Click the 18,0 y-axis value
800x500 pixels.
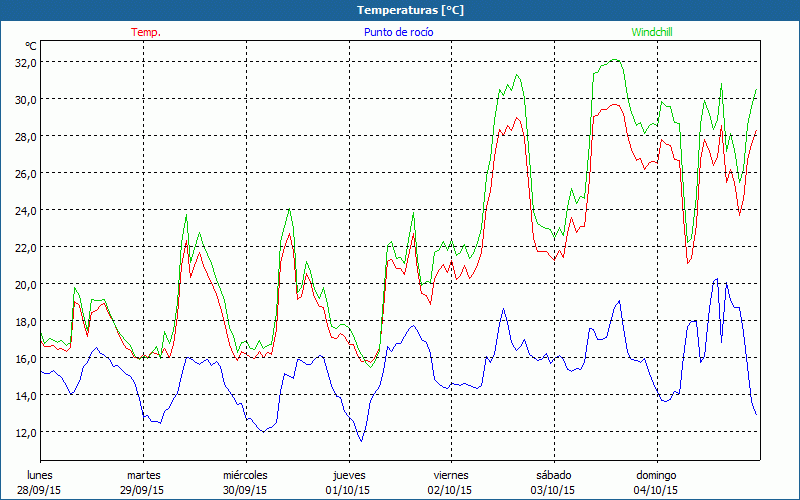[x=25, y=321]
